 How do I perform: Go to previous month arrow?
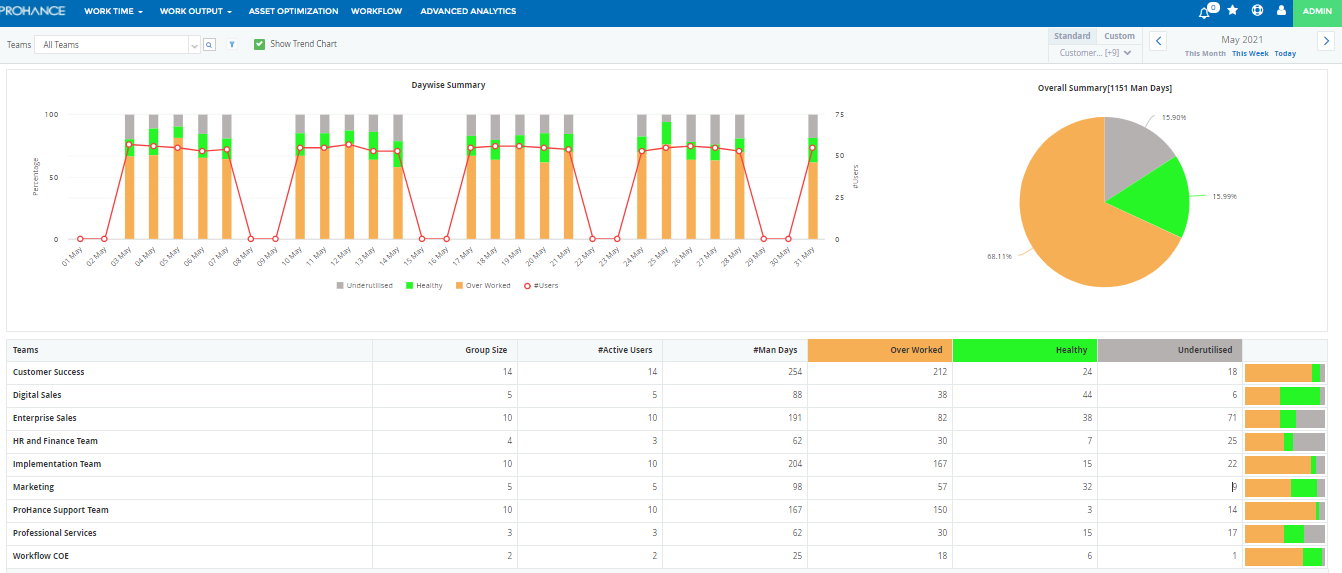1158,41
